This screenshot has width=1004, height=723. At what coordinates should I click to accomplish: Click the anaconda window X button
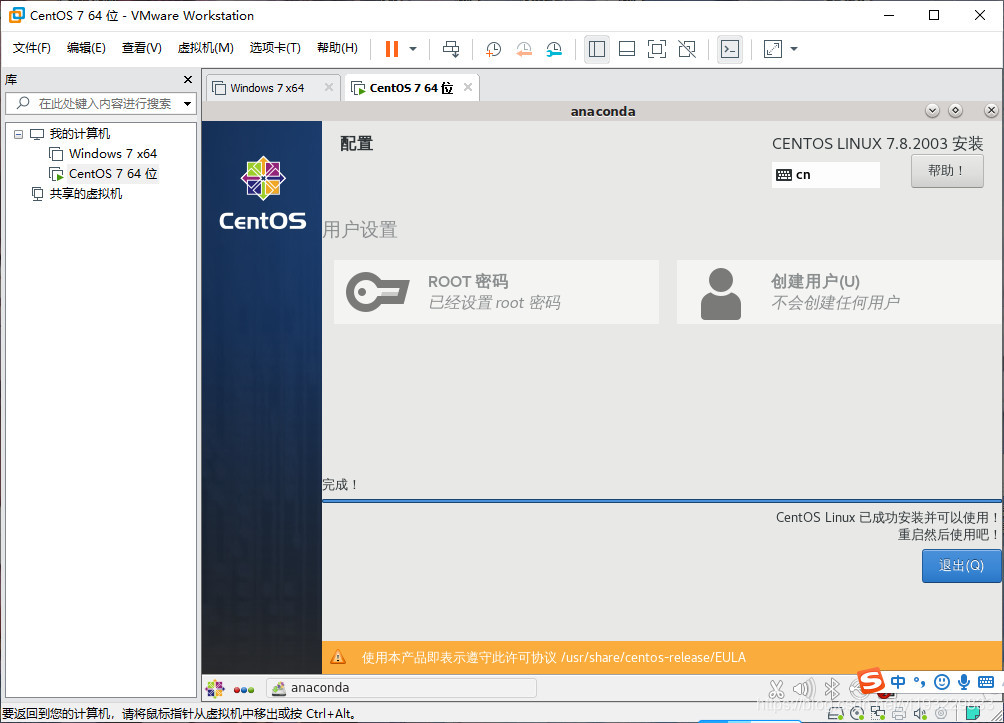click(x=991, y=111)
